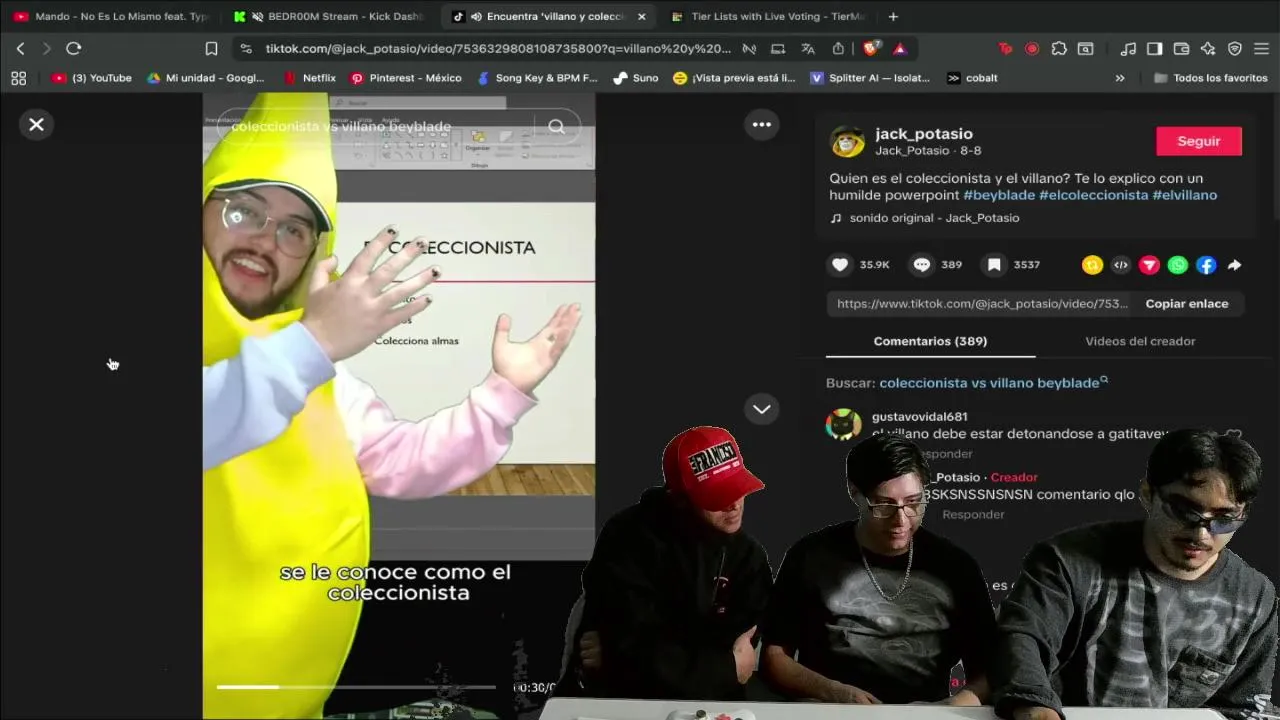Image resolution: width=1280 pixels, height=720 pixels.
Task: Toggle the browser sidebar panel
Action: point(1154,48)
